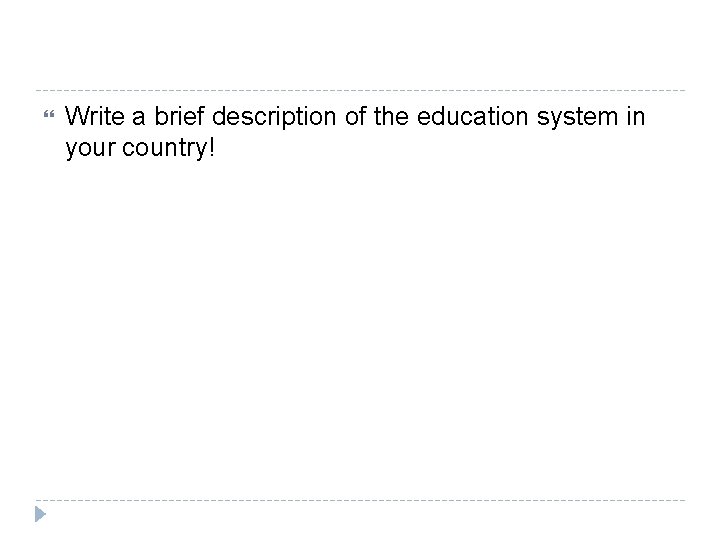Click the word "description" in the sentence
The width and height of the screenshot is (720, 540).
(274, 117)
